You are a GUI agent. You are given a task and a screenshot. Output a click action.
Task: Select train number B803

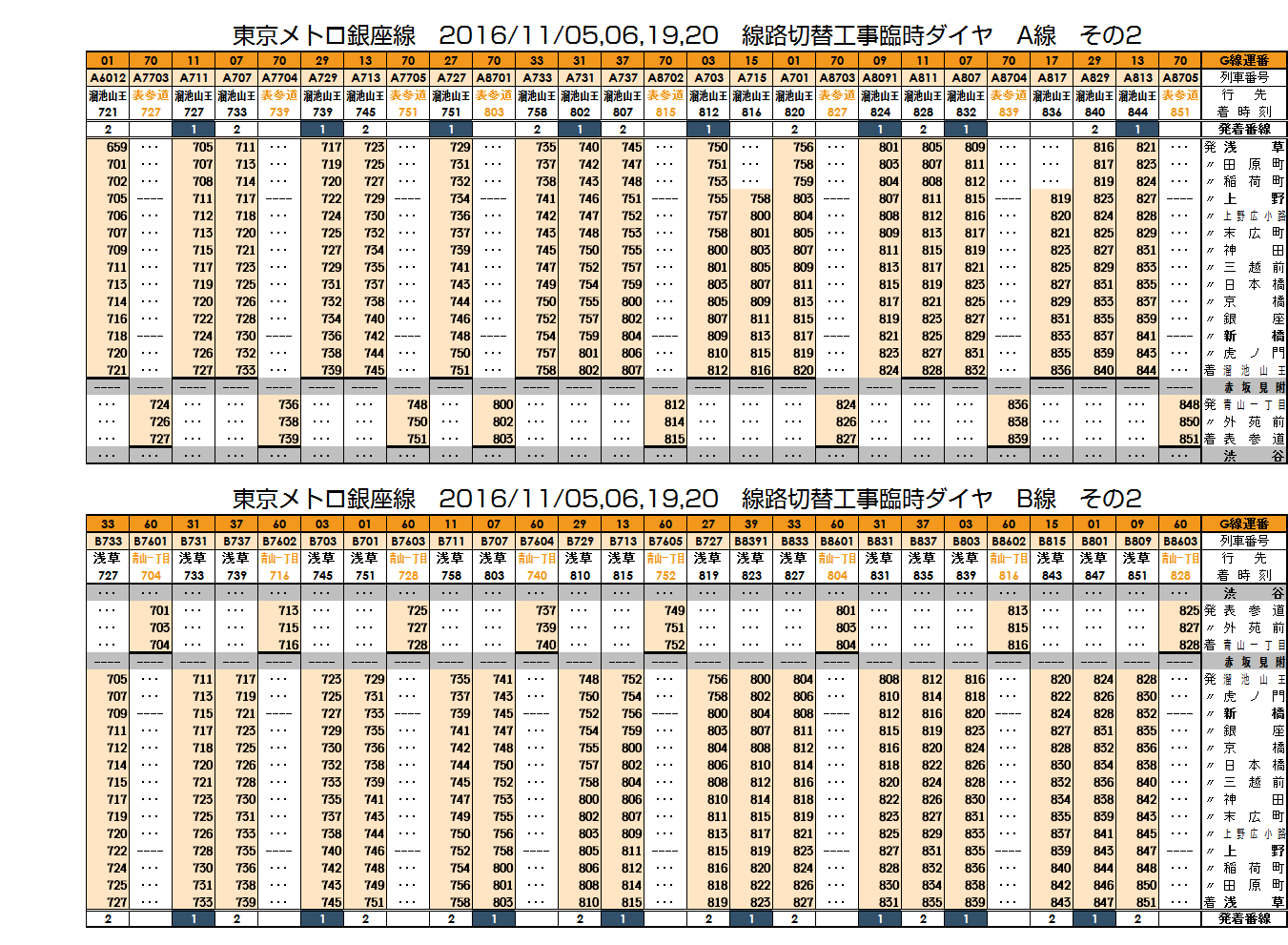click(x=966, y=542)
